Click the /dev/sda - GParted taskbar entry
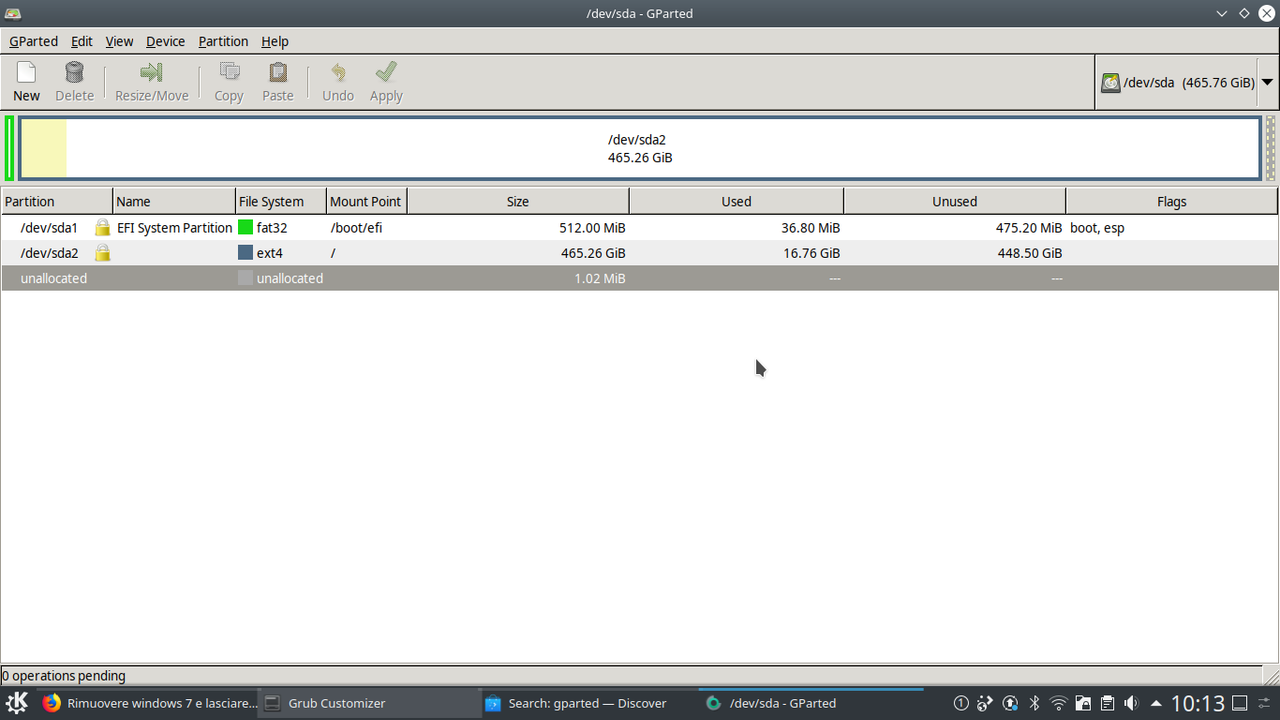 pos(810,703)
